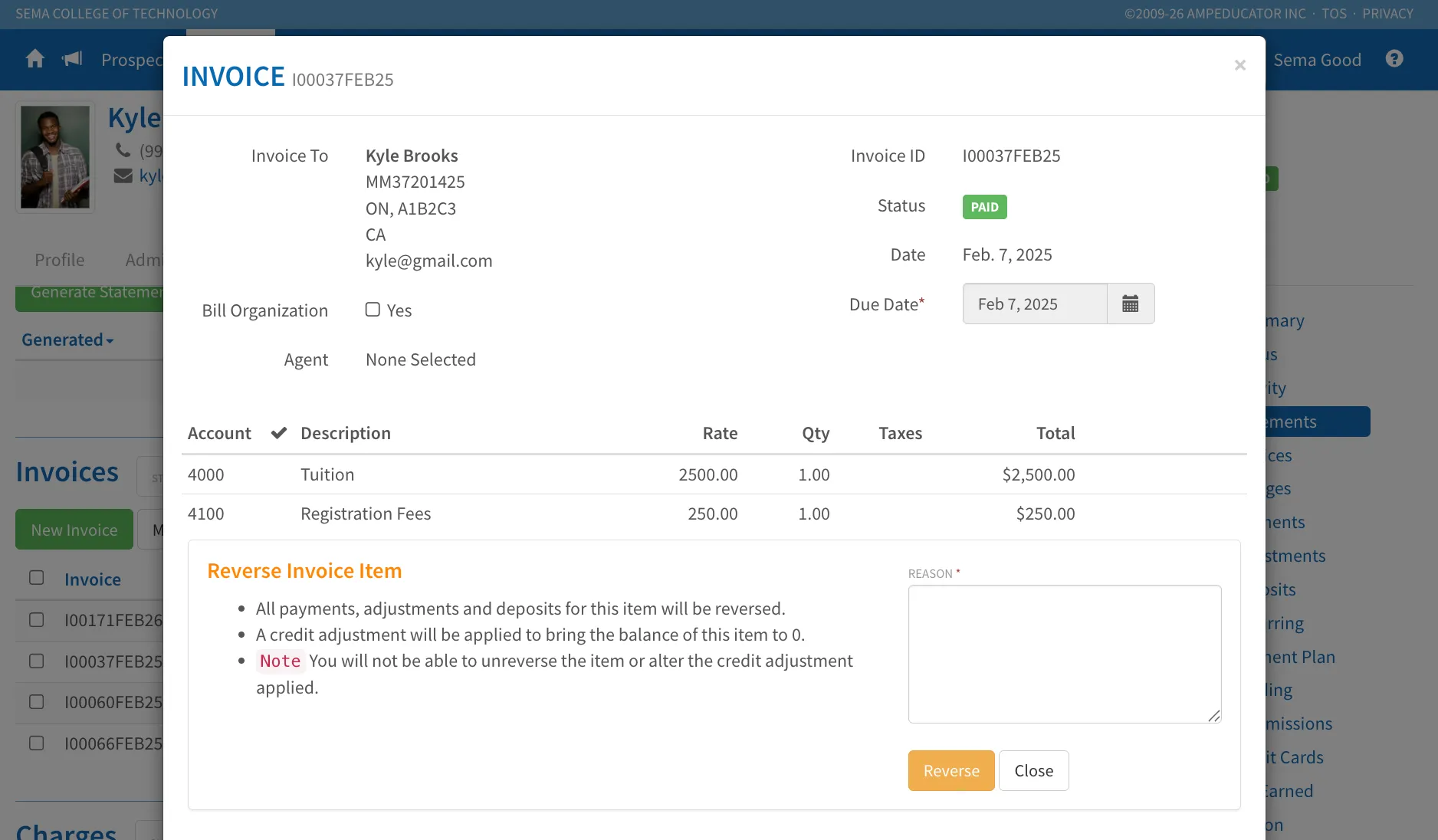
Task: Click the phone icon beside the number
Action: [123, 149]
